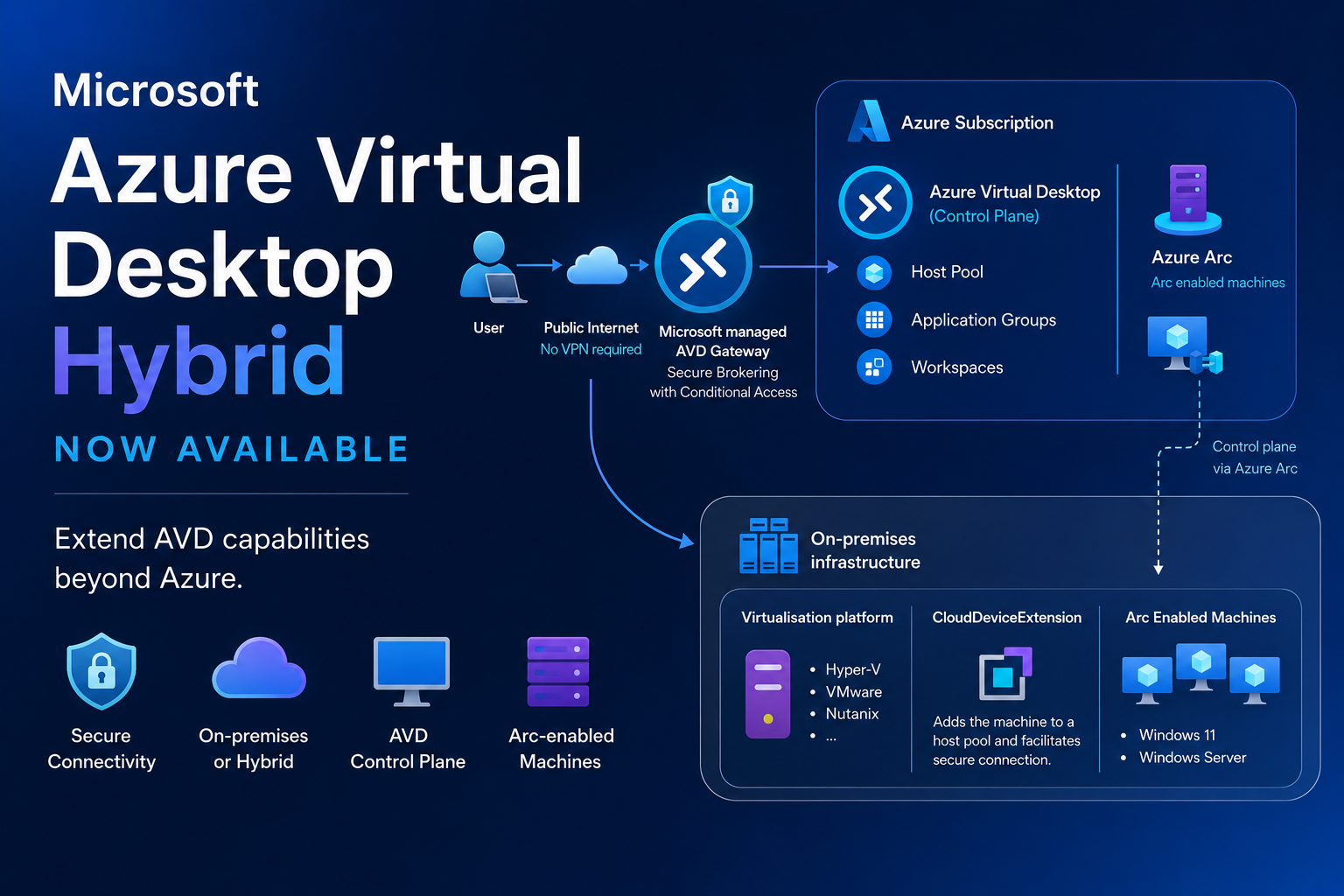This screenshot has height=896, width=1344.
Task: Click the '(Control Plane)' subtitle
Action: pos(984,216)
